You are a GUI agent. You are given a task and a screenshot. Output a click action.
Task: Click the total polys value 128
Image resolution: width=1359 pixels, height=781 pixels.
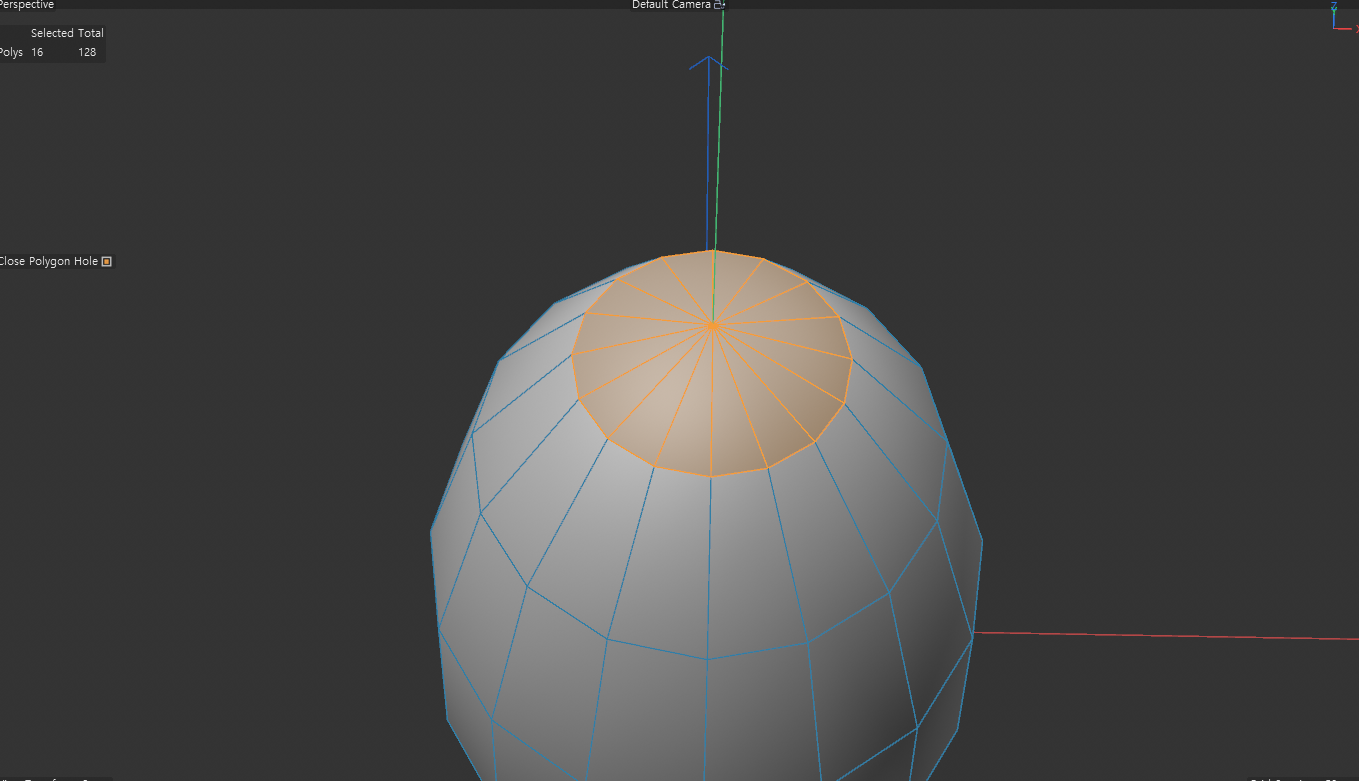point(87,53)
